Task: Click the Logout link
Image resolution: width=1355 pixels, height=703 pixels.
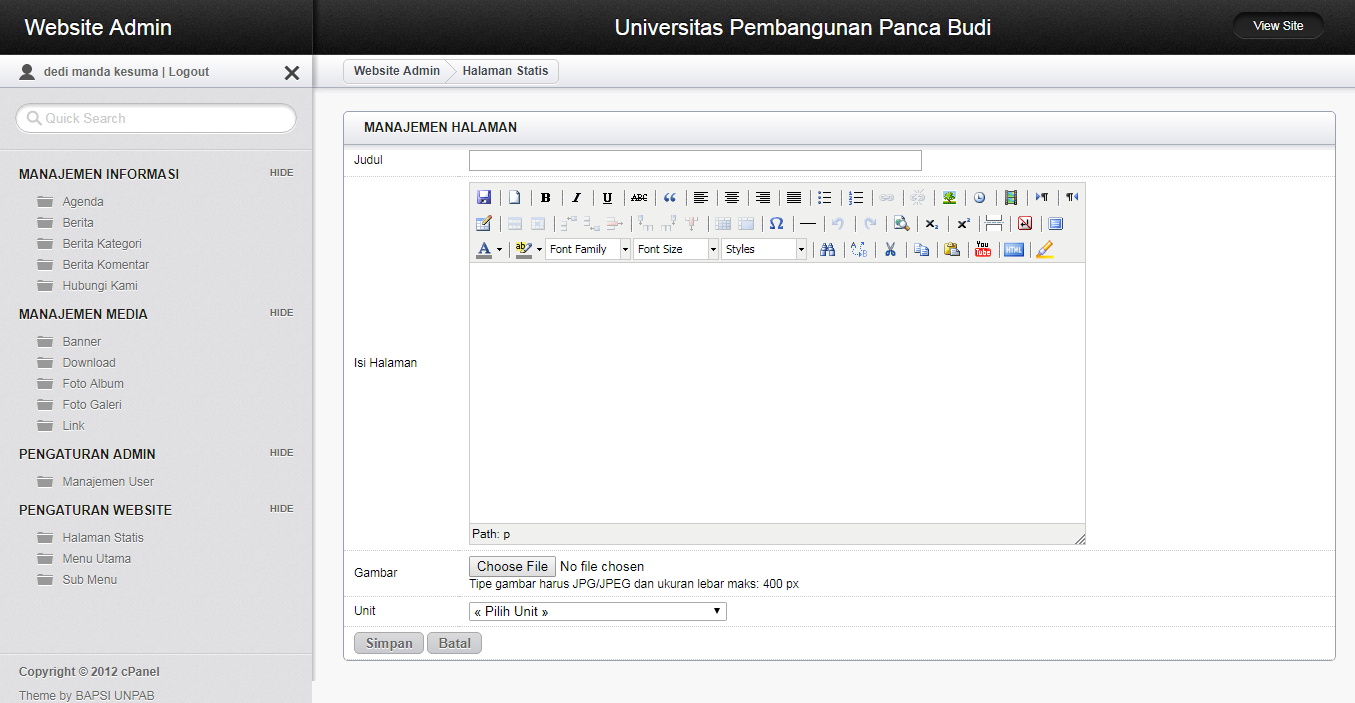Action: click(x=189, y=72)
